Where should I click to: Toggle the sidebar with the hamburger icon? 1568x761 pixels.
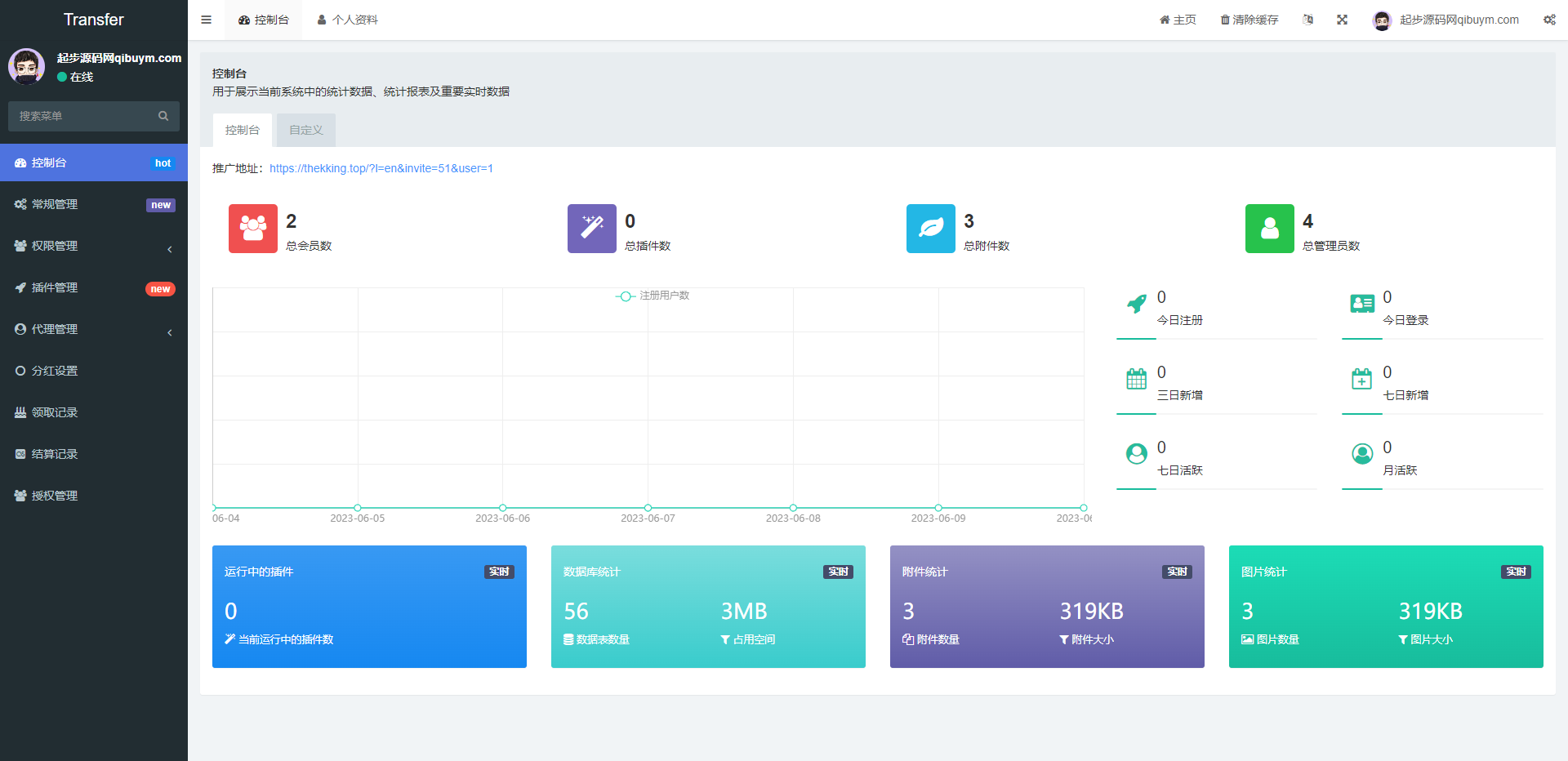tap(207, 20)
